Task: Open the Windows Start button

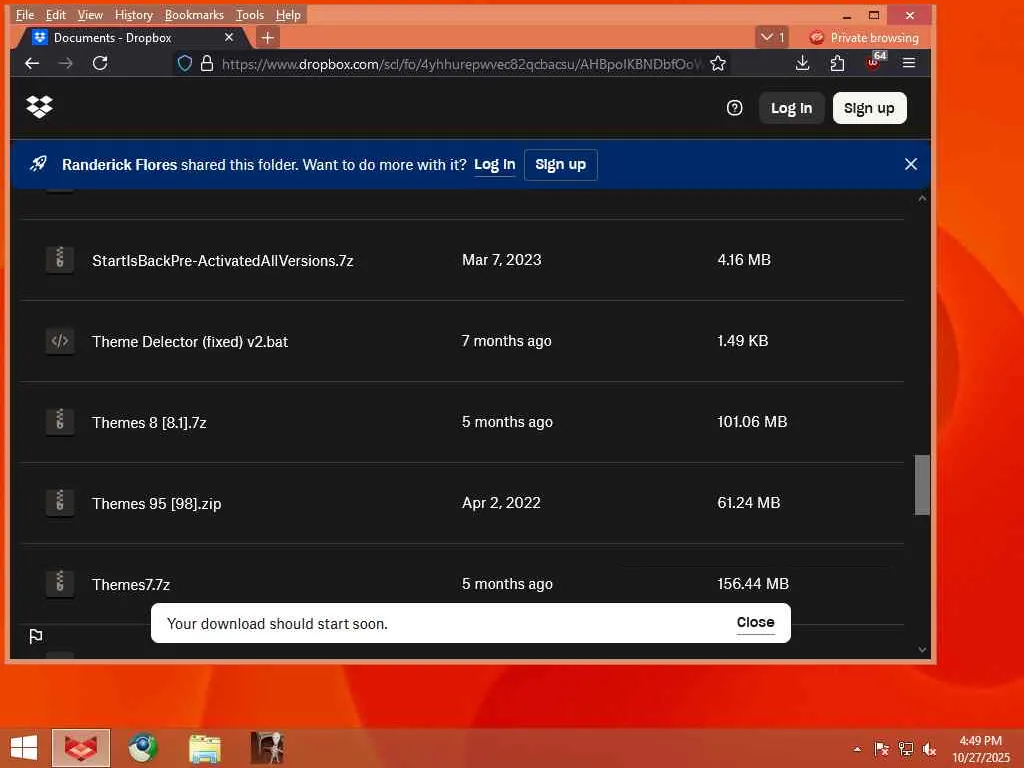Action: [24, 748]
